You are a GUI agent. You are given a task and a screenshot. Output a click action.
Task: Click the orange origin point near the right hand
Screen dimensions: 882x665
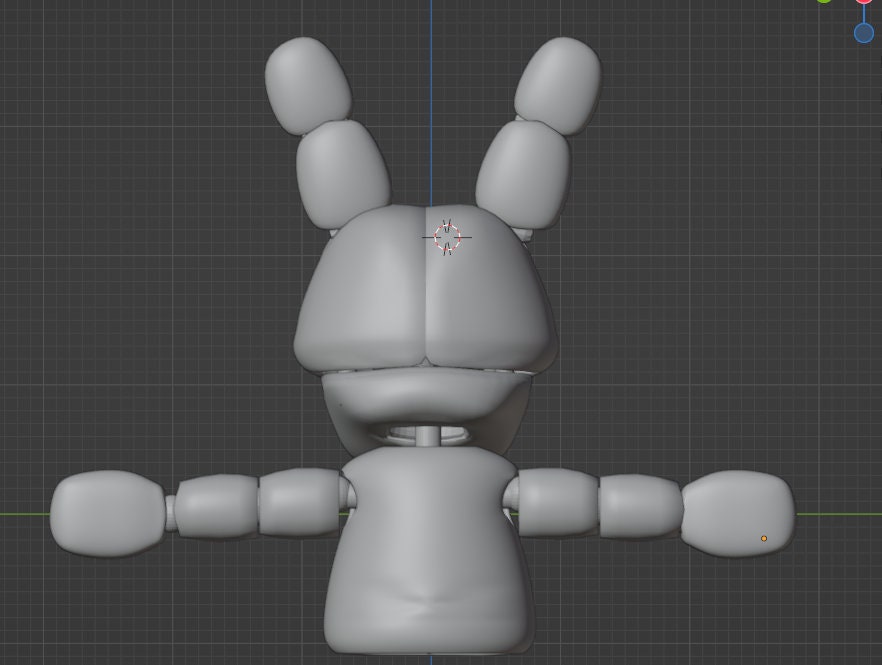click(x=764, y=538)
